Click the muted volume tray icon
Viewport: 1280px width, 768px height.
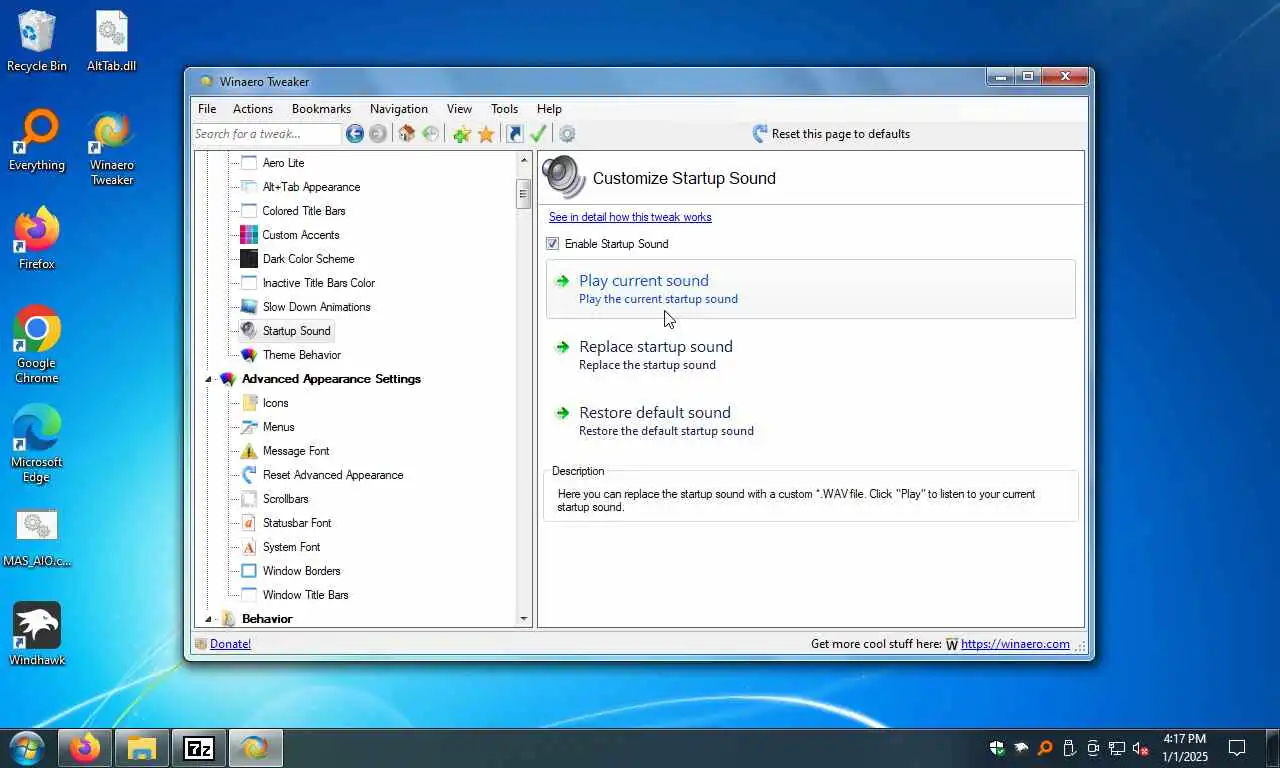pyautogui.click(x=1140, y=748)
